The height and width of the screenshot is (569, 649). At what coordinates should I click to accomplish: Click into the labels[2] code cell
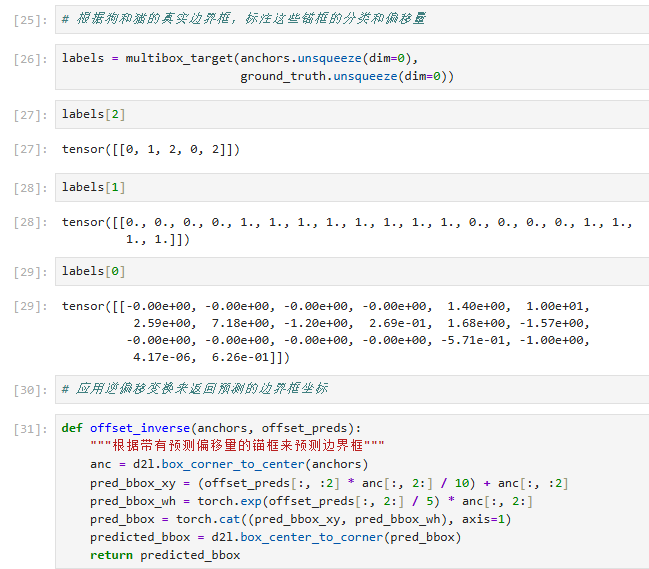pos(352,114)
